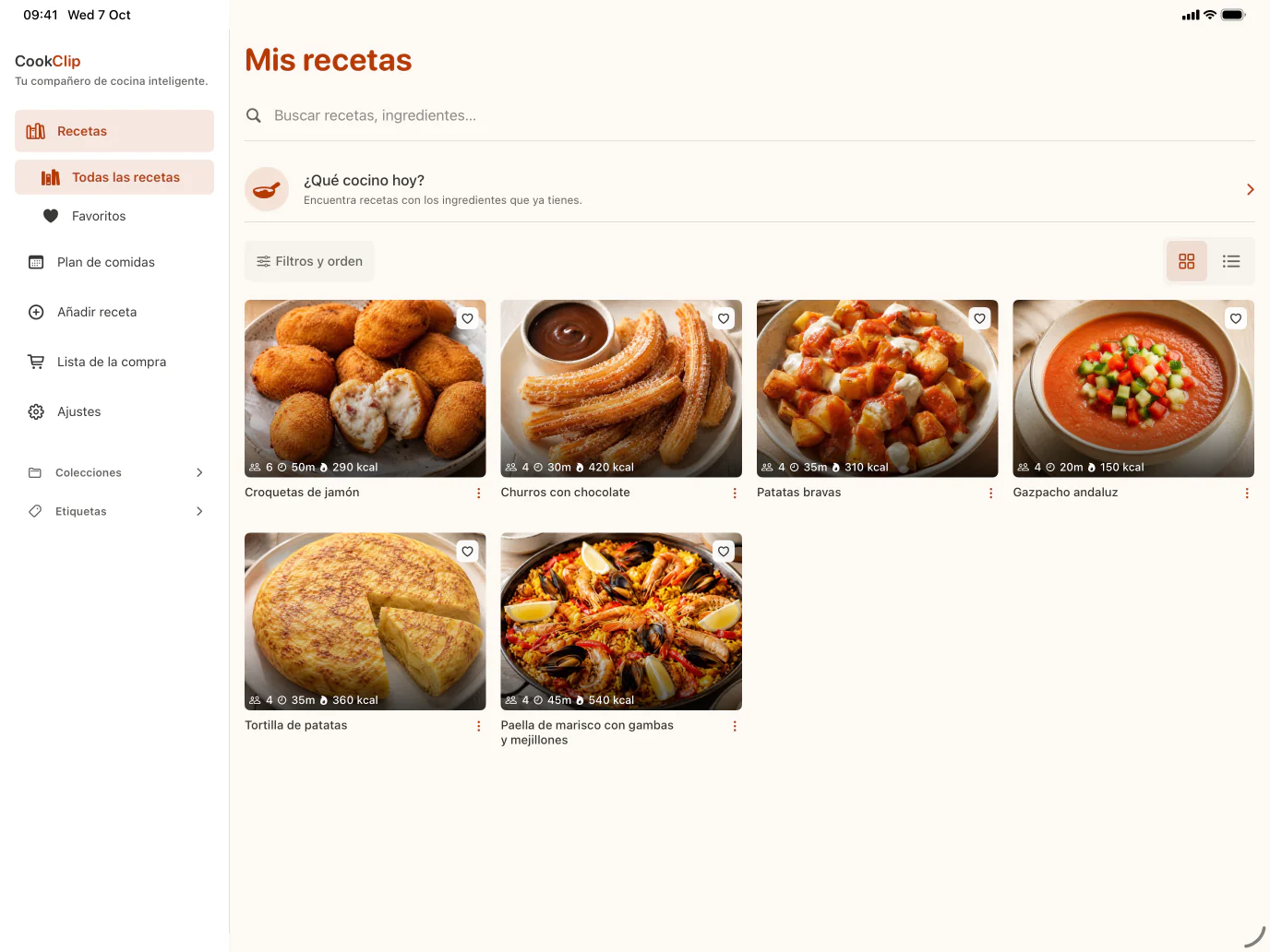Click the Añadir receta plus icon
The image size is (1270, 952).
point(36,312)
